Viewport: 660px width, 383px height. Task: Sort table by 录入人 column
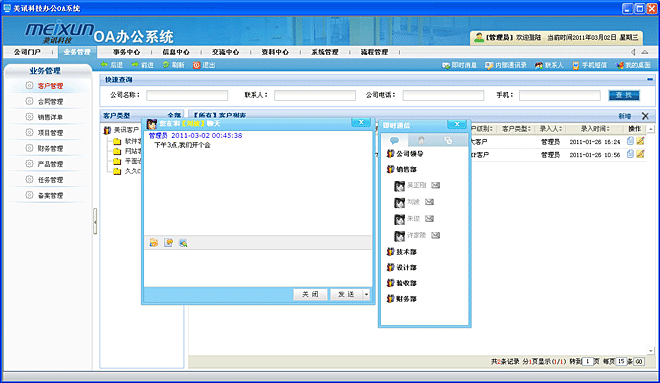tap(551, 129)
